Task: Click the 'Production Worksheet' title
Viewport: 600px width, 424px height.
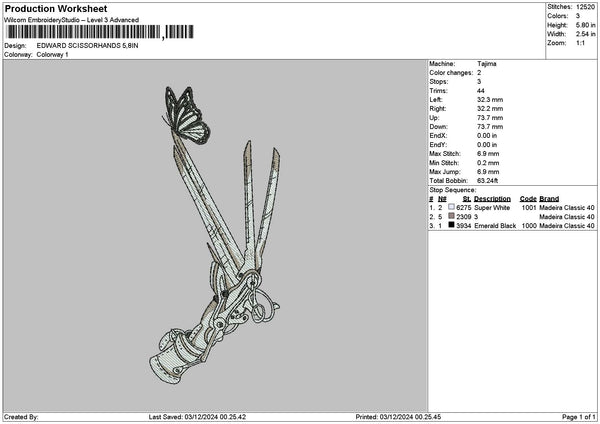Action: (x=56, y=8)
